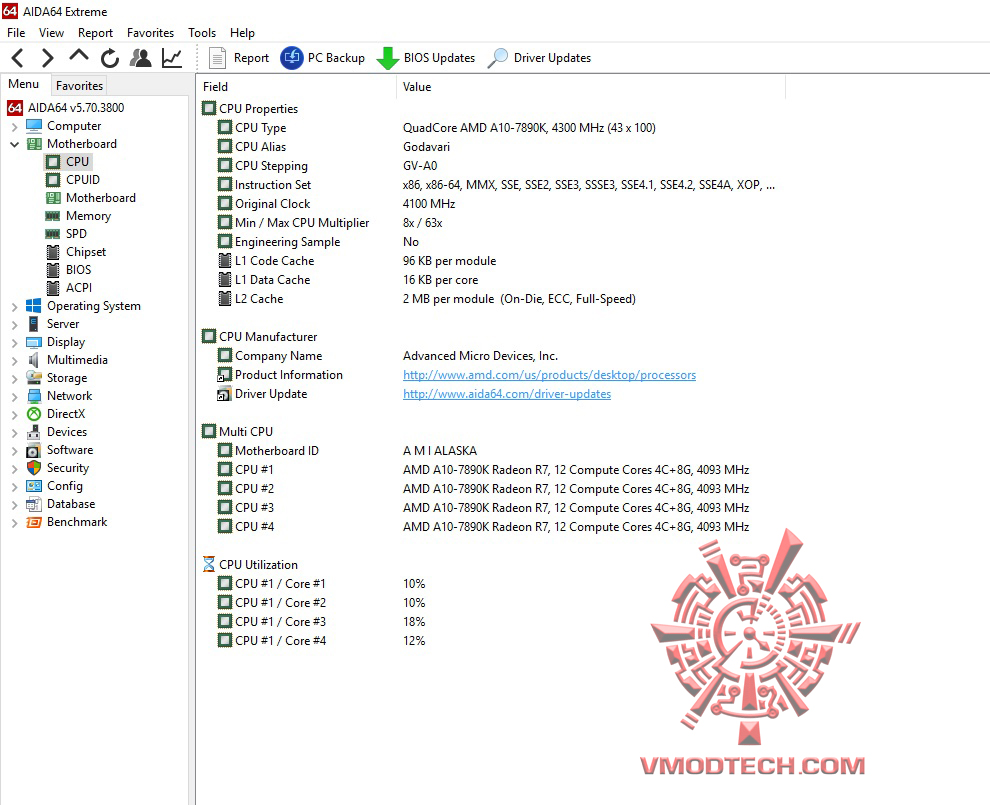Click the Storage drive icon
The height and width of the screenshot is (805, 990).
(34, 378)
